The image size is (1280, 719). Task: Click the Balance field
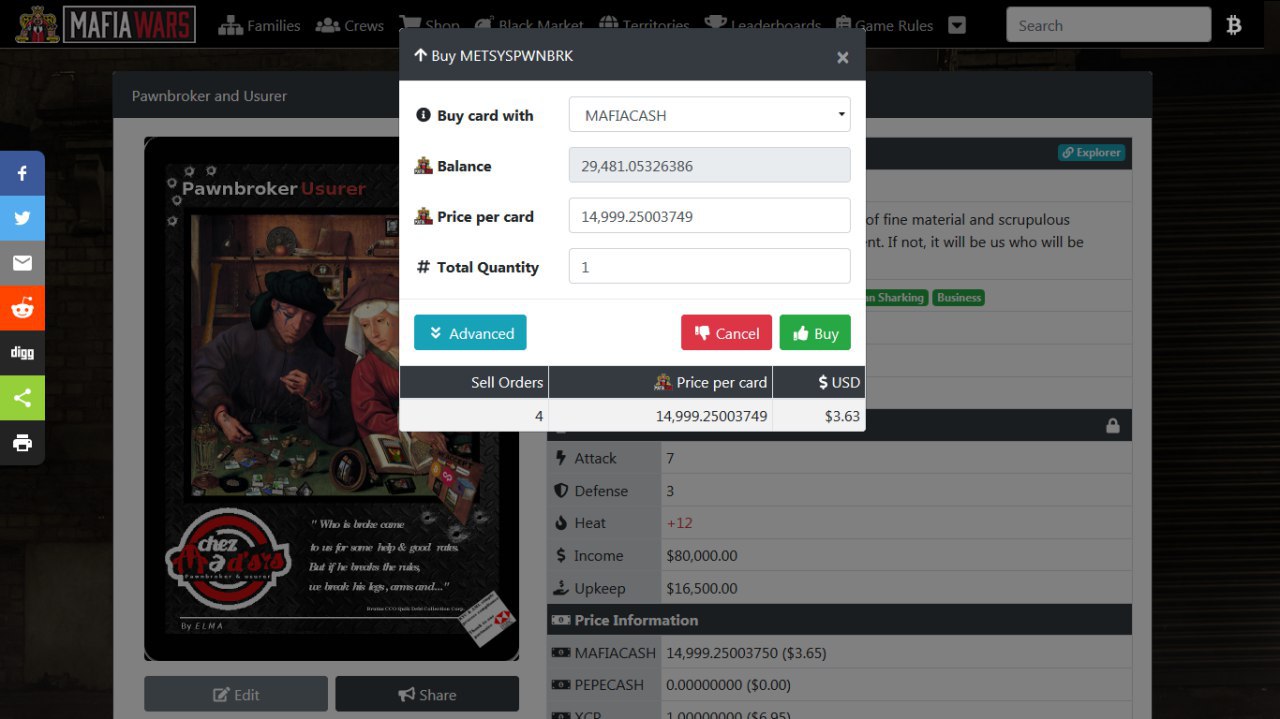[710, 166]
